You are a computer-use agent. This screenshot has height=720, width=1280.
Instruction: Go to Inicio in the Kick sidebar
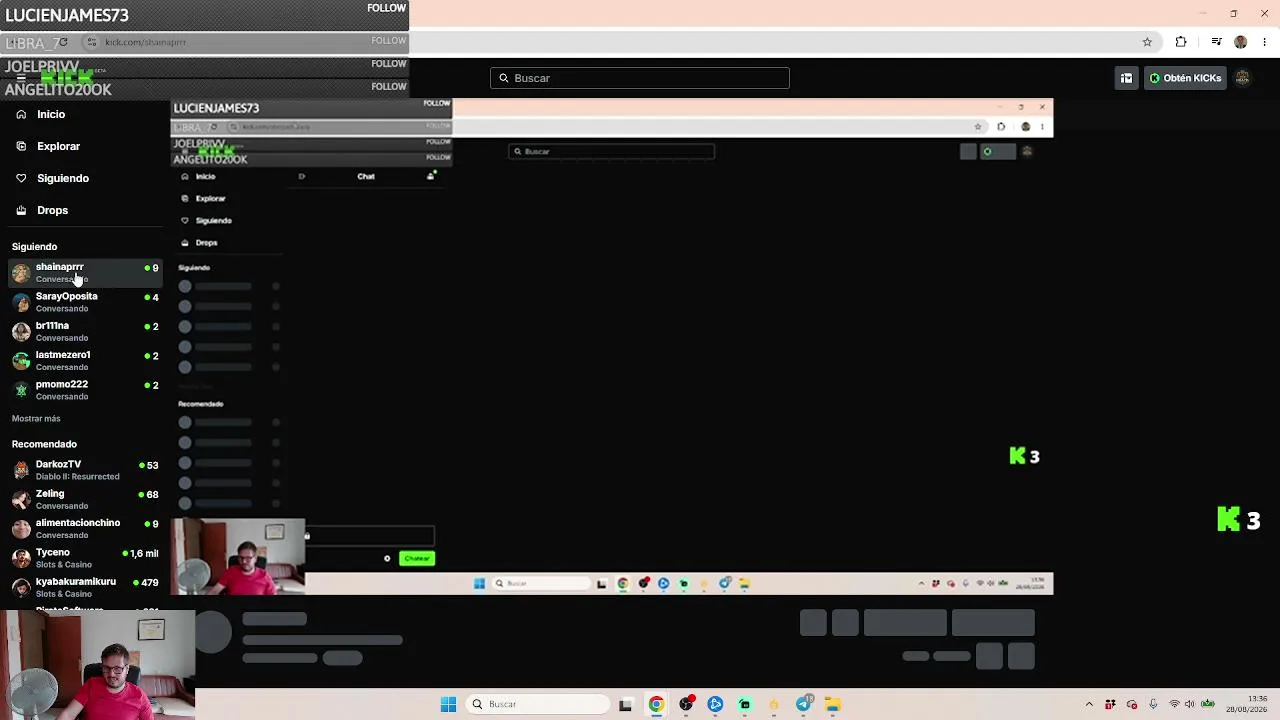[51, 114]
